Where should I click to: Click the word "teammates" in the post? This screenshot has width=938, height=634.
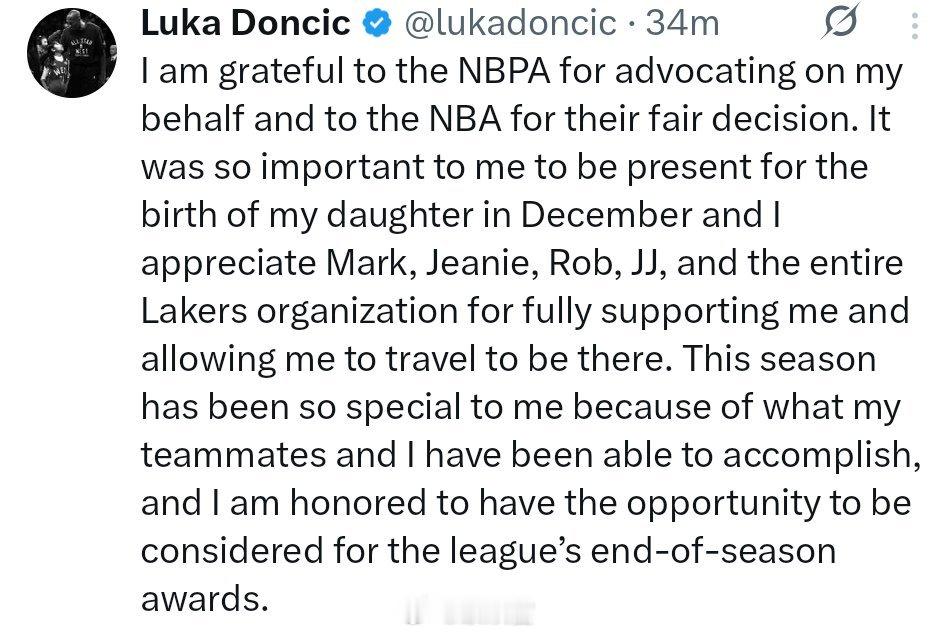tap(233, 455)
